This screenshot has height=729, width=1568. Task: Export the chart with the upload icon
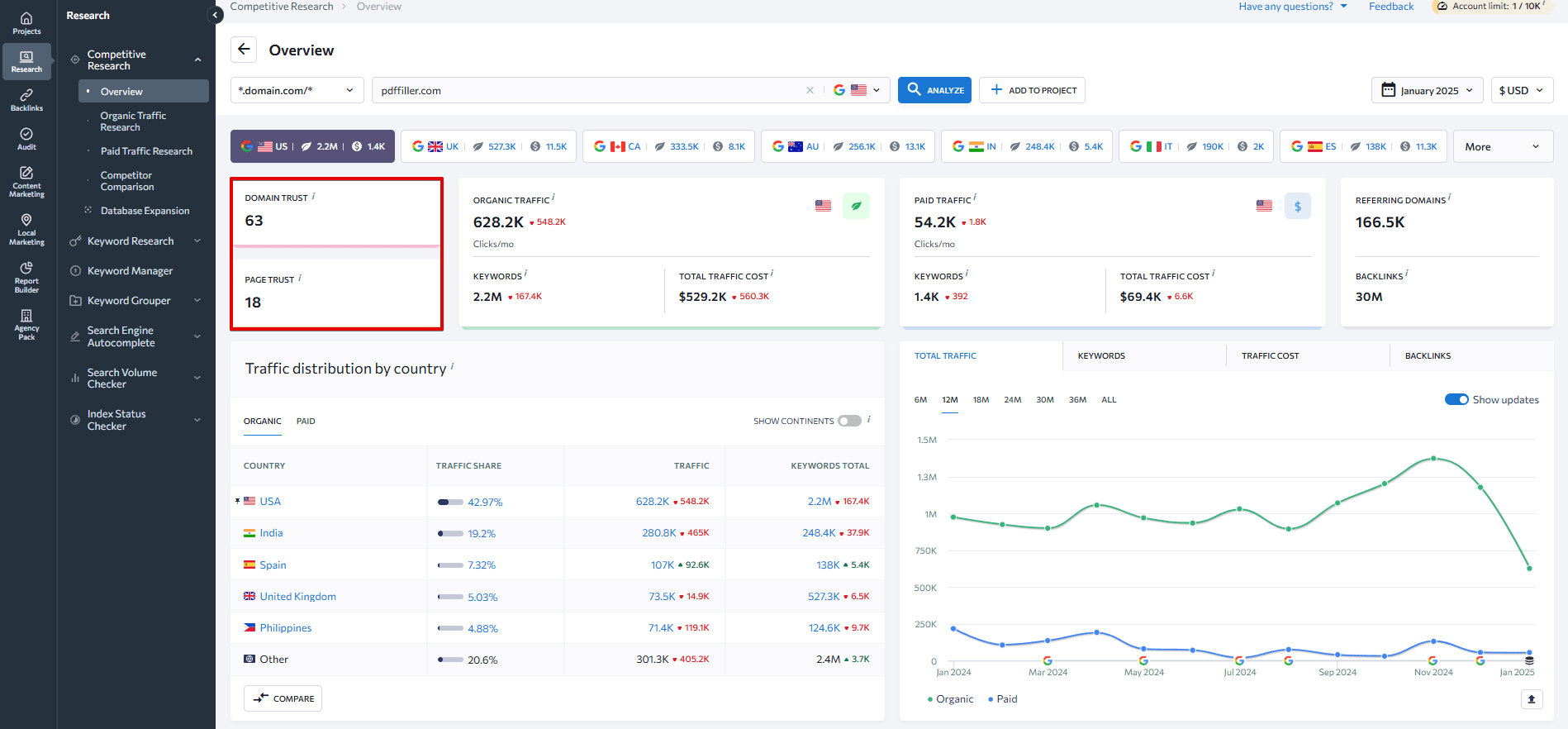(1531, 699)
